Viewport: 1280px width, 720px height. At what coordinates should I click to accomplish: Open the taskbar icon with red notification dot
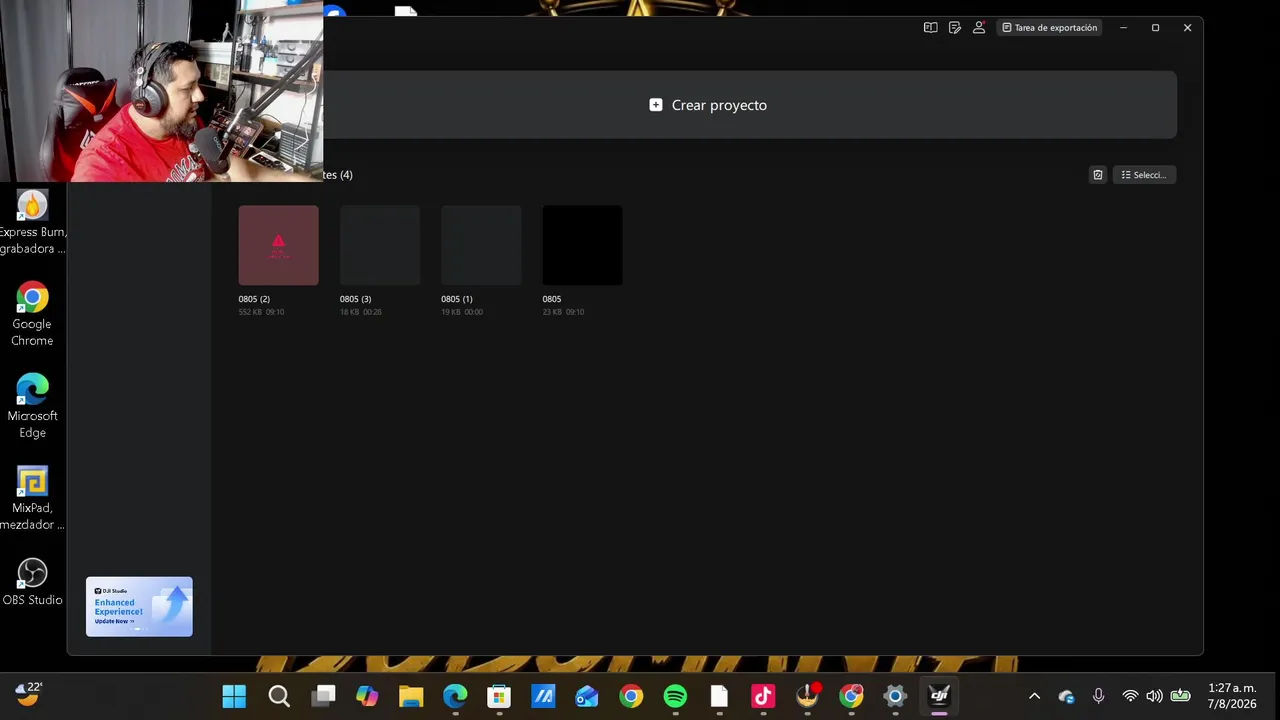click(x=807, y=696)
